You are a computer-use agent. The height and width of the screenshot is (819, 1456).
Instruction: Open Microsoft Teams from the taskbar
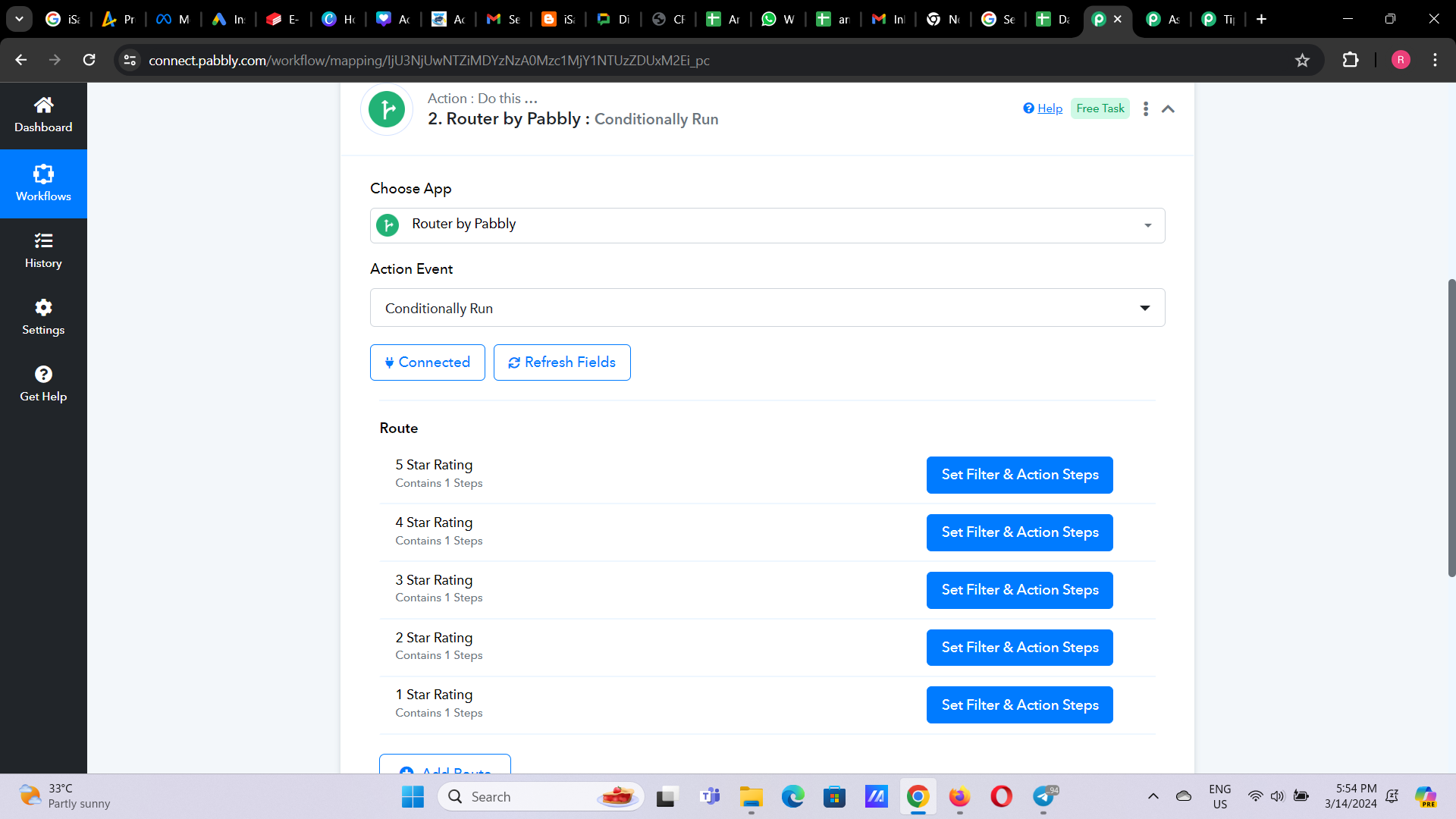(710, 796)
